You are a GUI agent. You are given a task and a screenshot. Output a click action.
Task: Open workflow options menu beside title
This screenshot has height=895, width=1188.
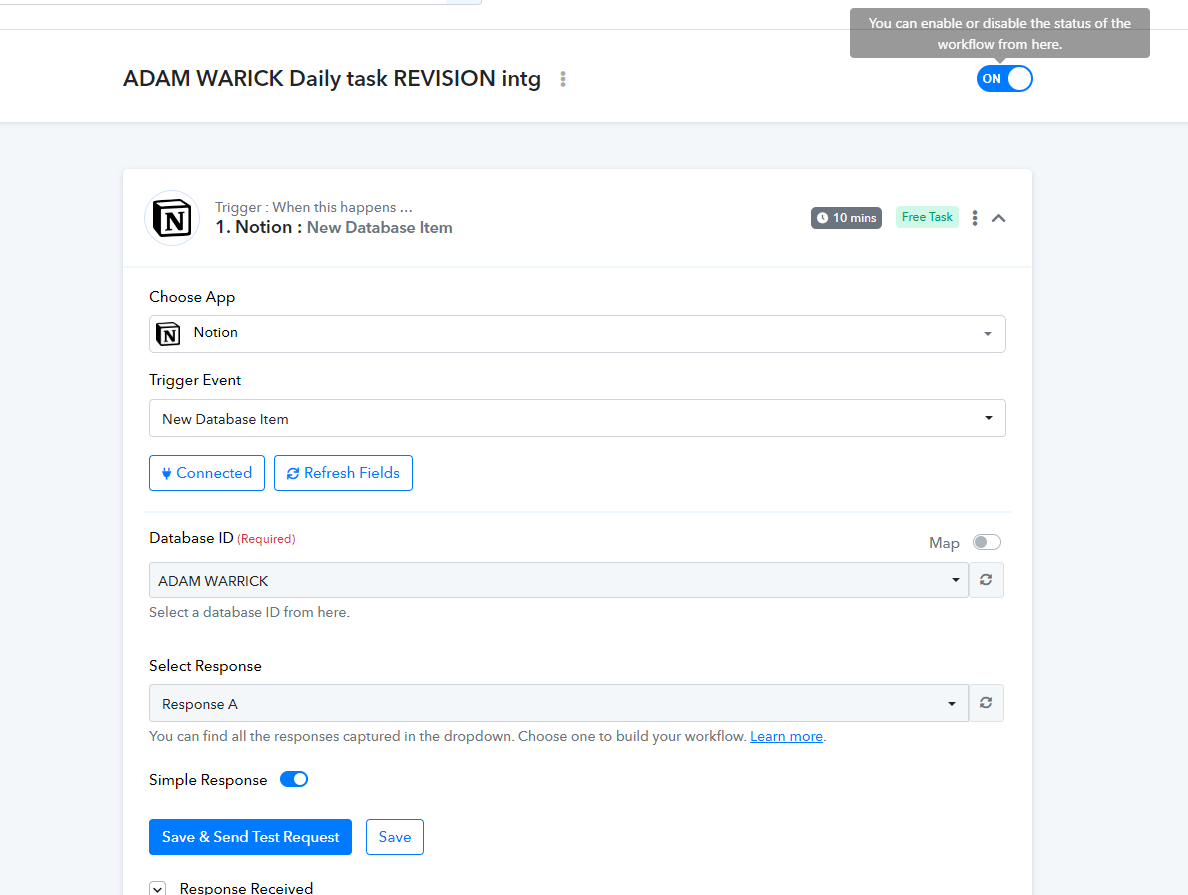(x=563, y=79)
